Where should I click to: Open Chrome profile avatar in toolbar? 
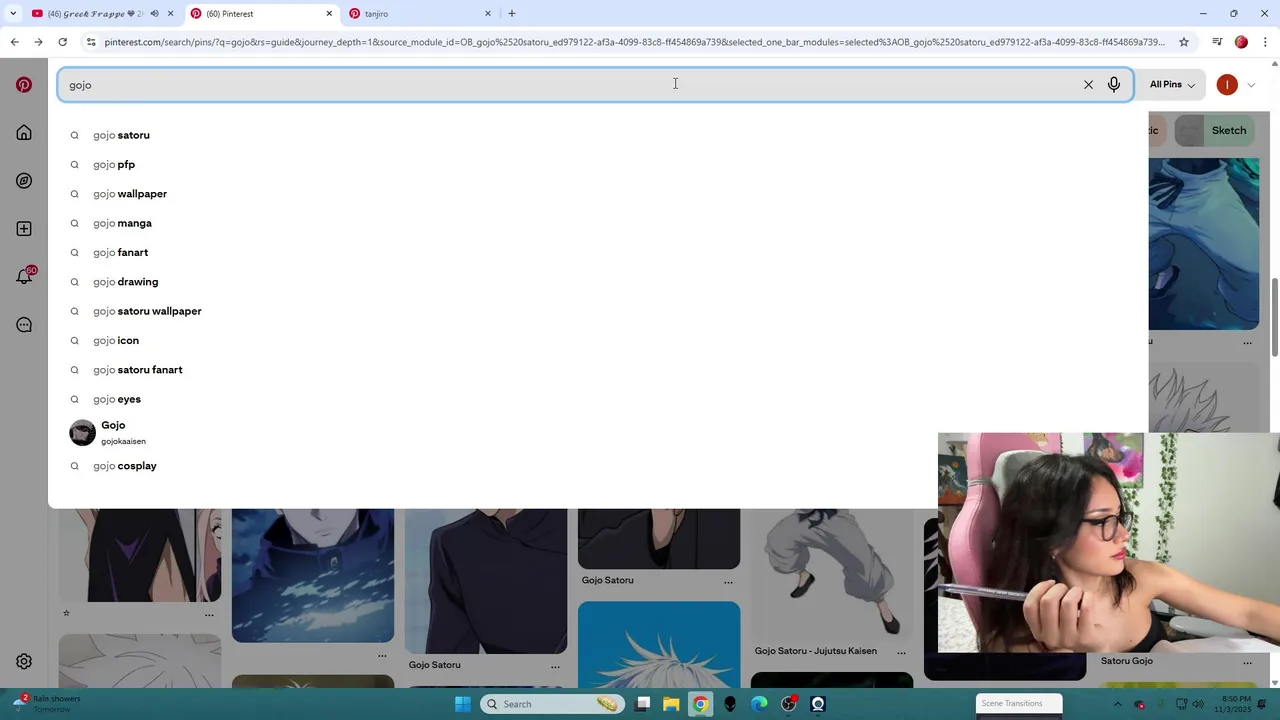[1241, 42]
